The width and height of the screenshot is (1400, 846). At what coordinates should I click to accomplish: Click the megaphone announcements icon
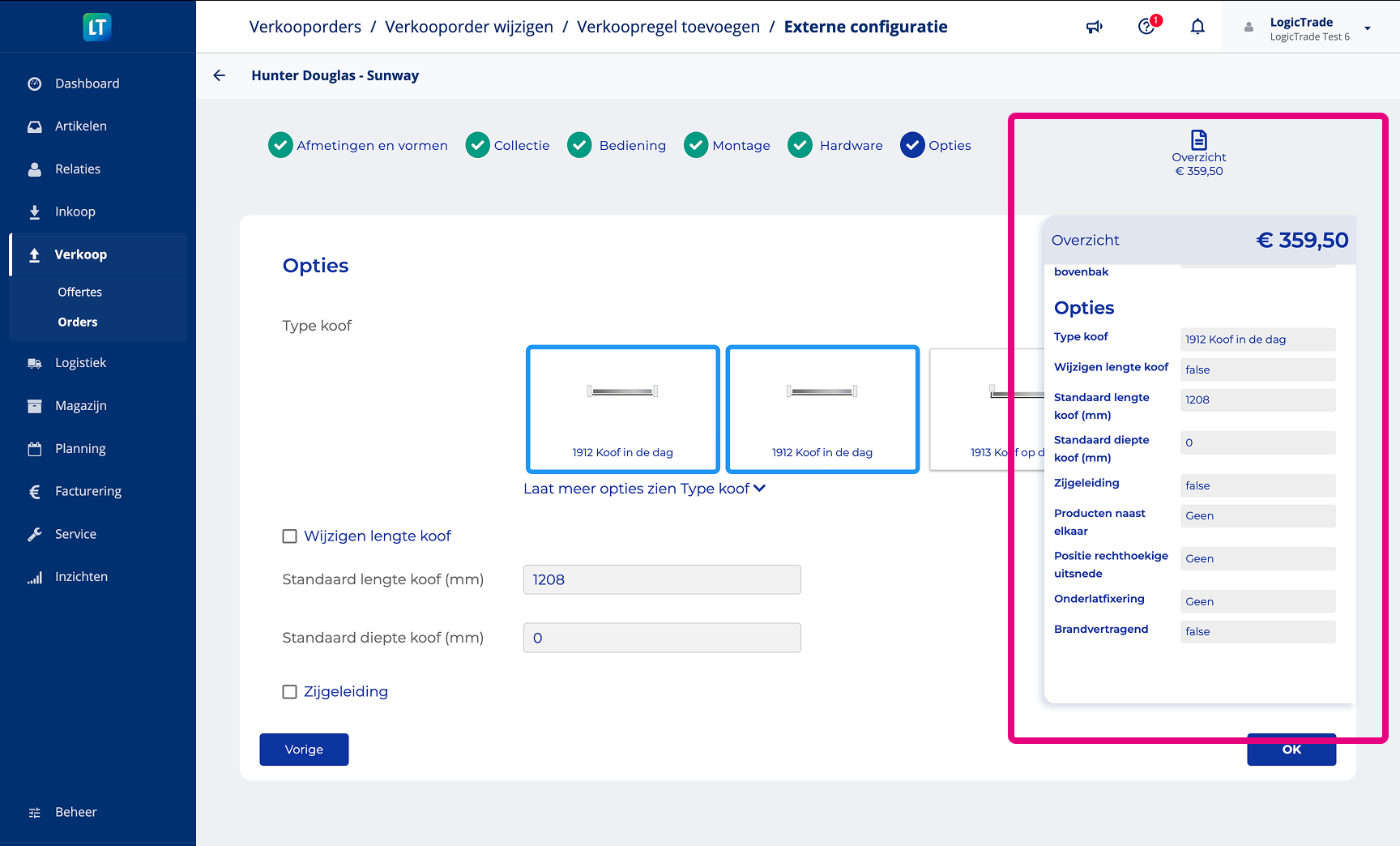tap(1094, 27)
